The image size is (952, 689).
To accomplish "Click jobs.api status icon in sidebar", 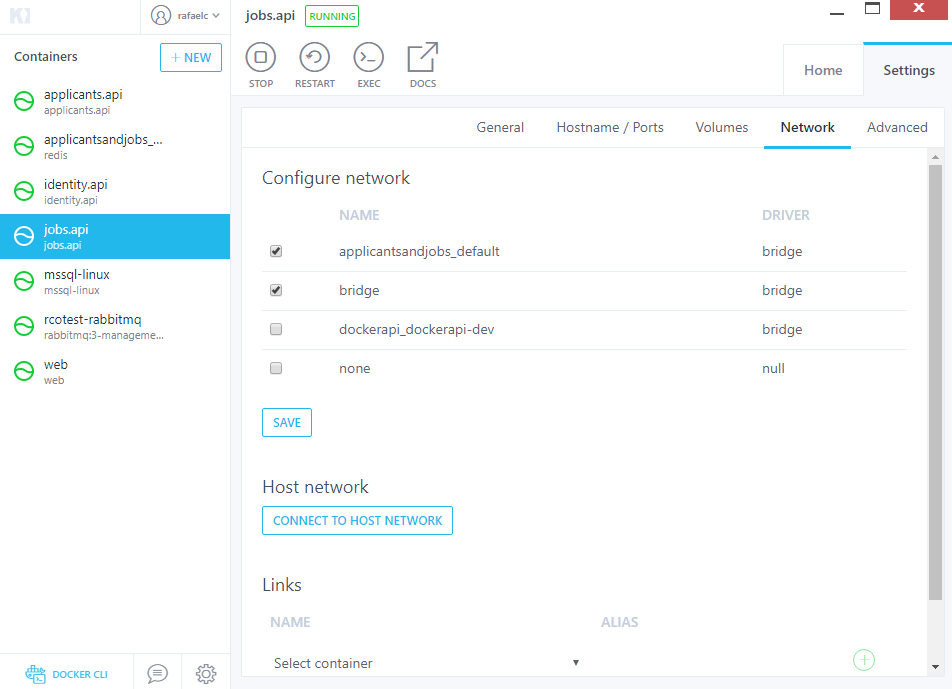I will tap(24, 236).
